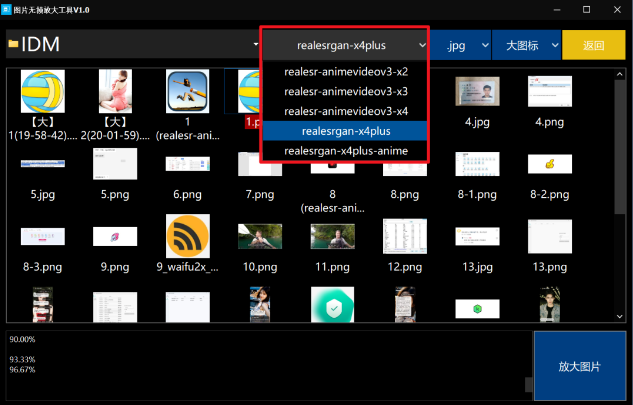Select the 9.png thumbnail
The image size is (633, 405).
click(115, 236)
